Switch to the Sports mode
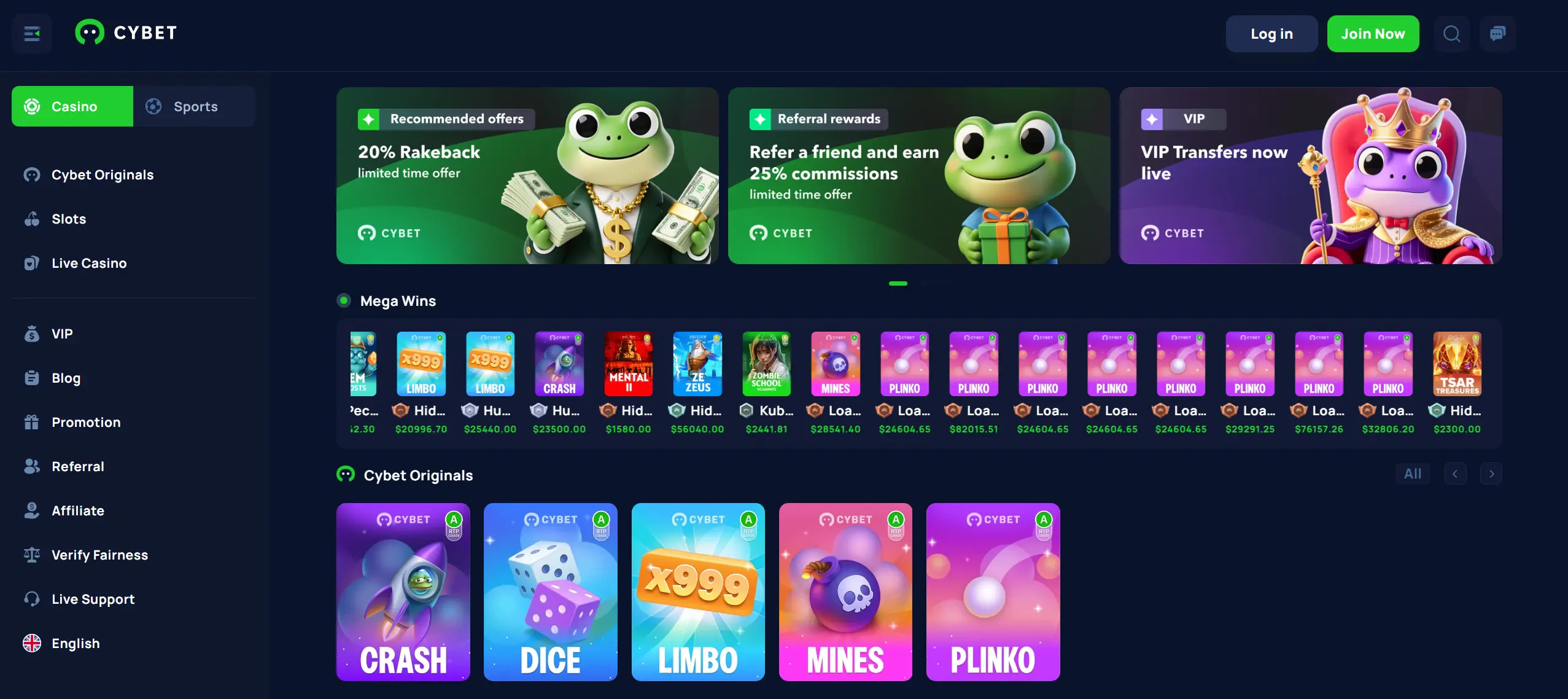Viewport: 1568px width, 699px height. (x=194, y=106)
